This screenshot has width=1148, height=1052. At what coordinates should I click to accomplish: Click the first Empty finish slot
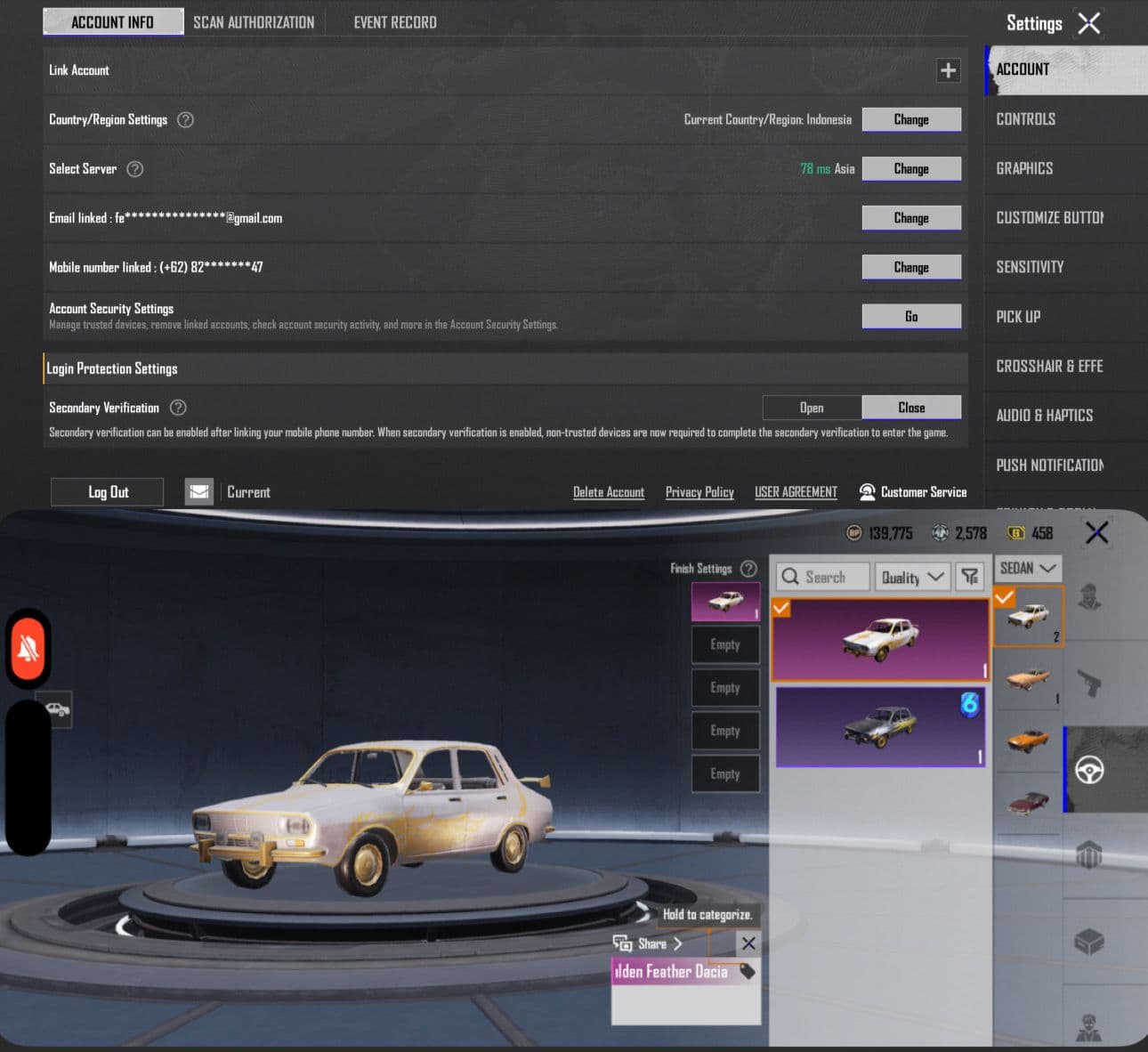tap(725, 644)
